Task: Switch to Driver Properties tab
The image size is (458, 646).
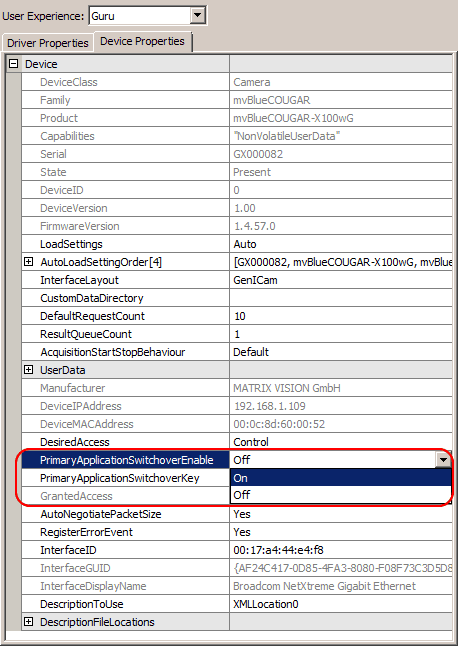Action: click(48, 43)
